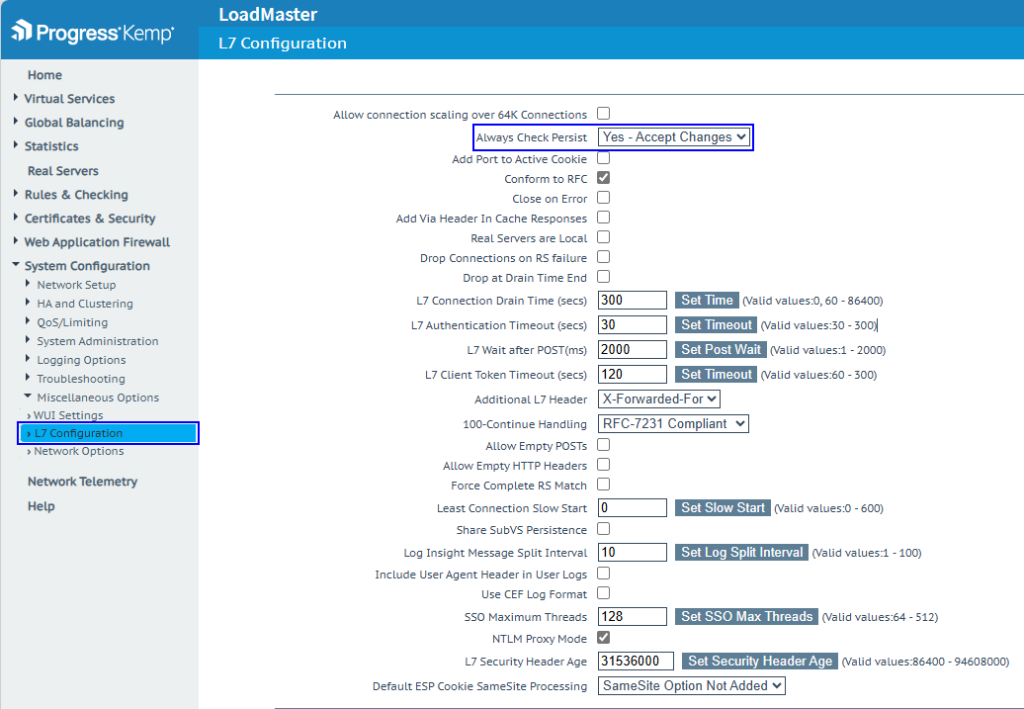The width and height of the screenshot is (1024, 709).
Task: Click L7 Security Header Age field
Action: coord(636,661)
